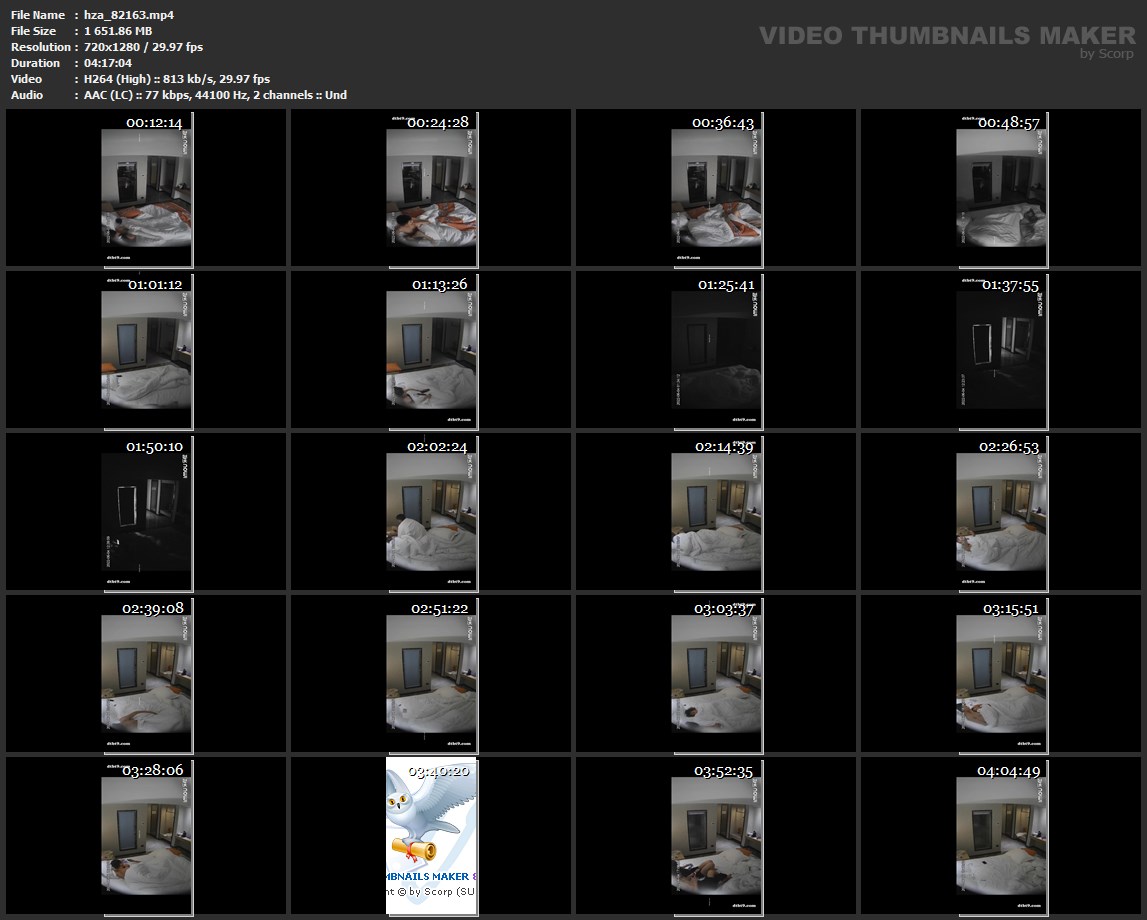Click the duration value 04:17:04

[108, 63]
